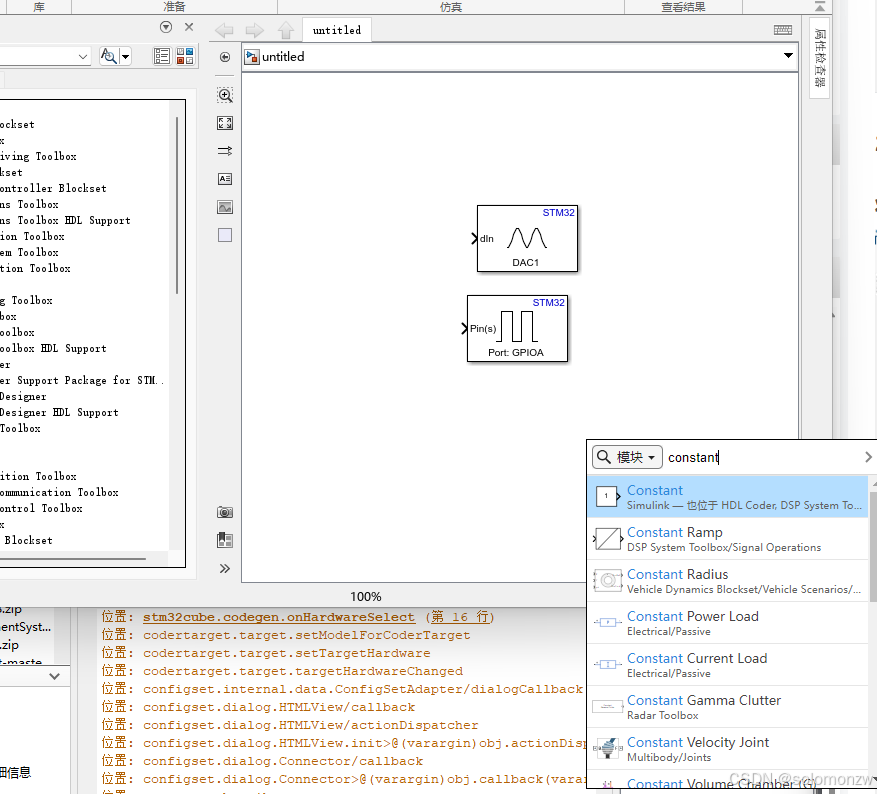
Task: Choose Constant Gamma Clutter result
Action: [x=728, y=706]
